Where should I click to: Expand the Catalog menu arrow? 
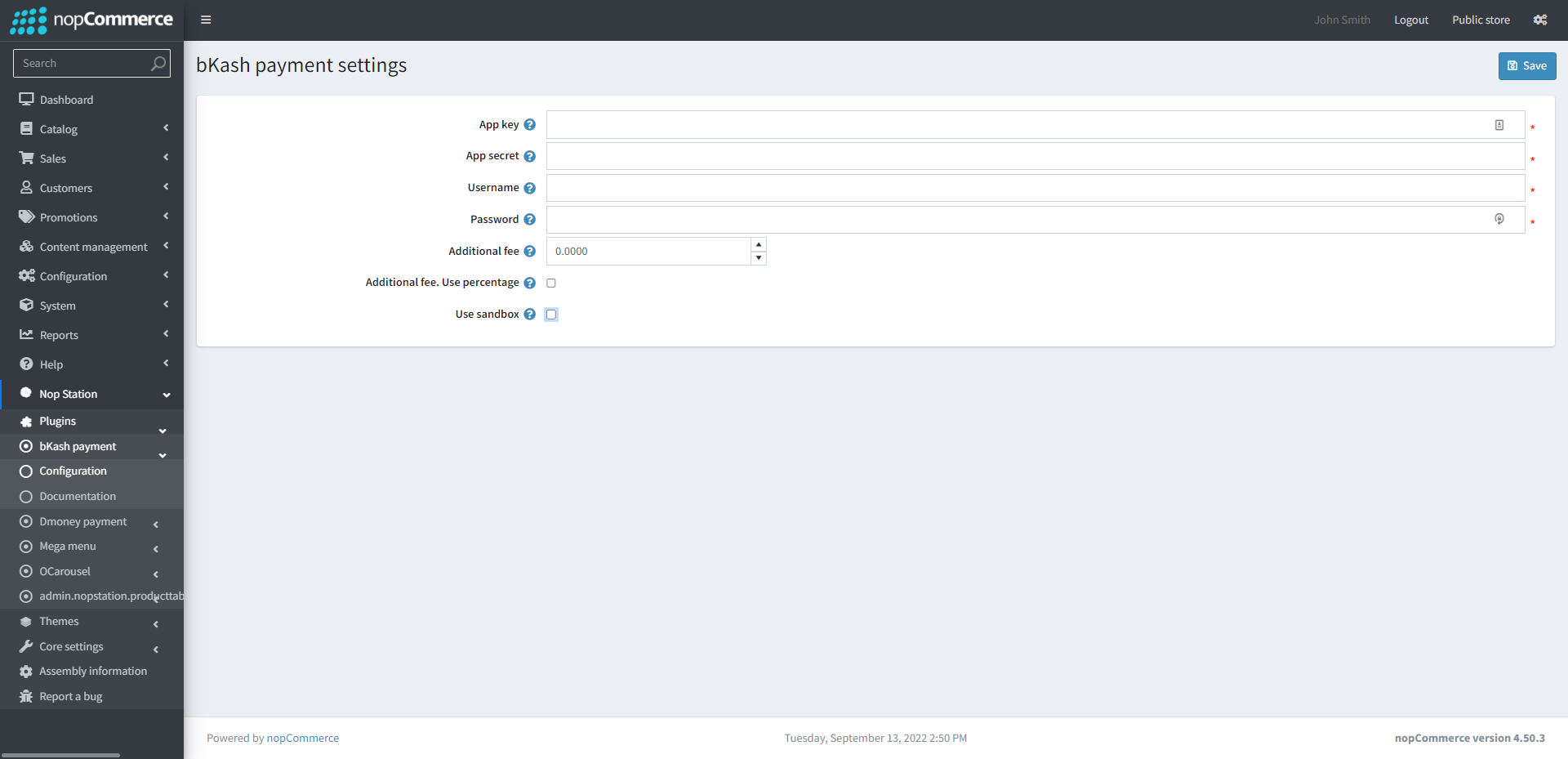tap(166, 127)
